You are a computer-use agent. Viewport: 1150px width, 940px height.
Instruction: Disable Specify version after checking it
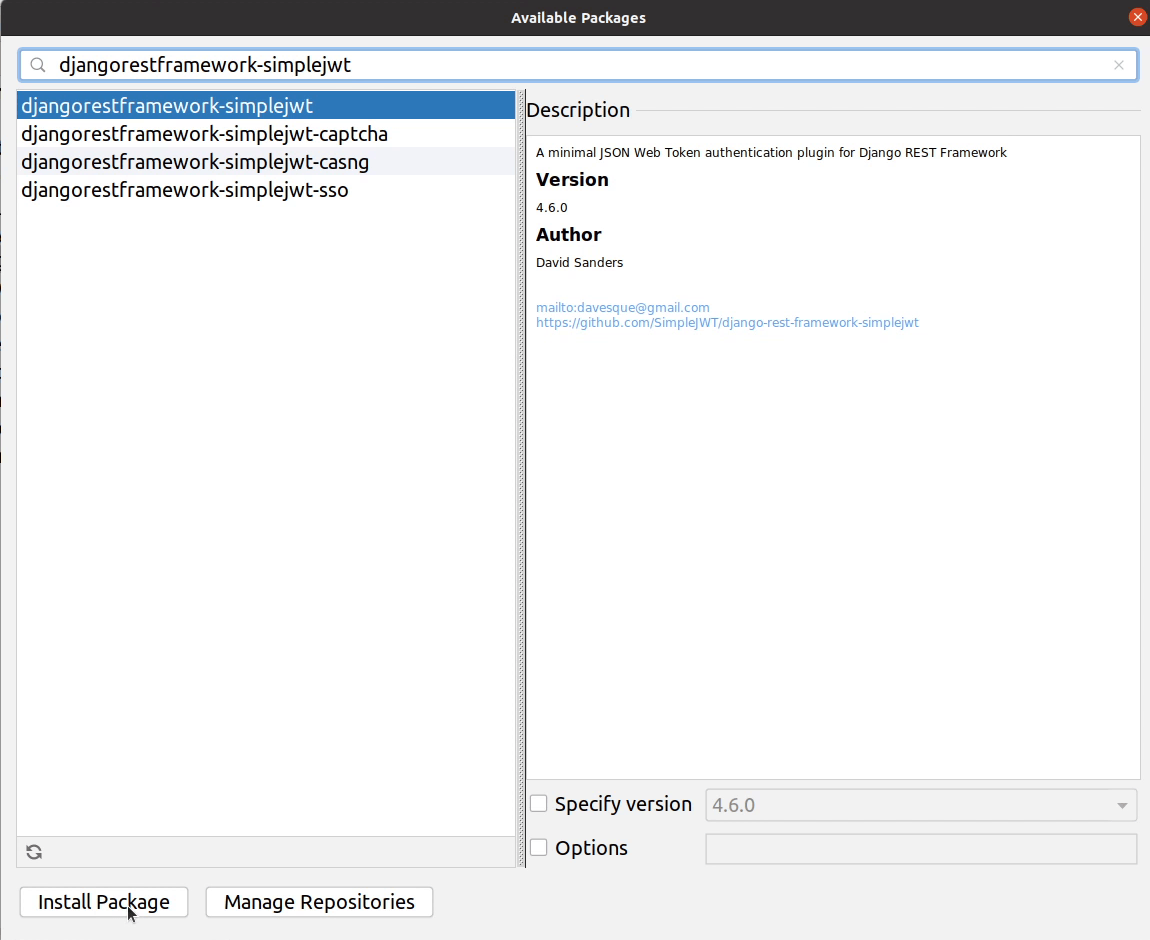(538, 803)
